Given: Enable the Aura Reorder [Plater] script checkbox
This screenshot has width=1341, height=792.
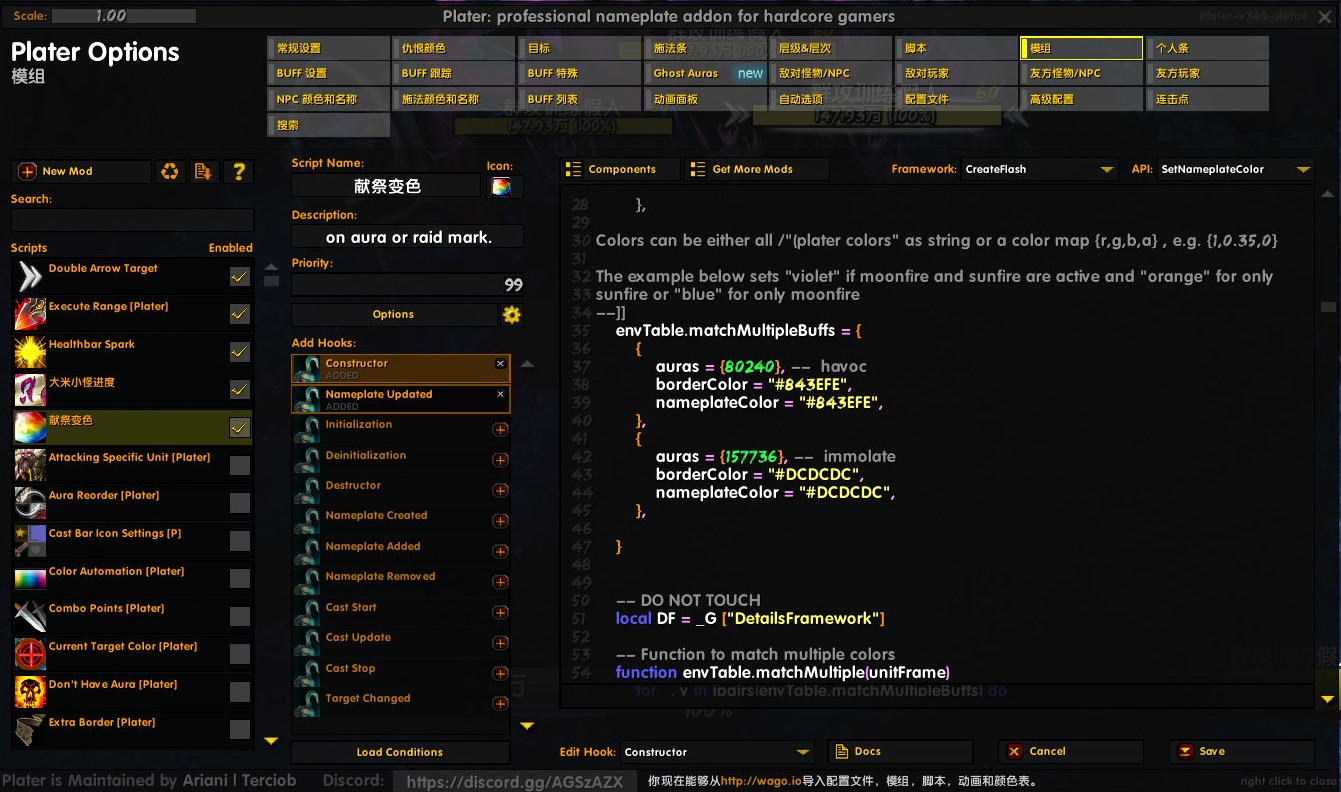Looking at the screenshot, I should [240, 503].
